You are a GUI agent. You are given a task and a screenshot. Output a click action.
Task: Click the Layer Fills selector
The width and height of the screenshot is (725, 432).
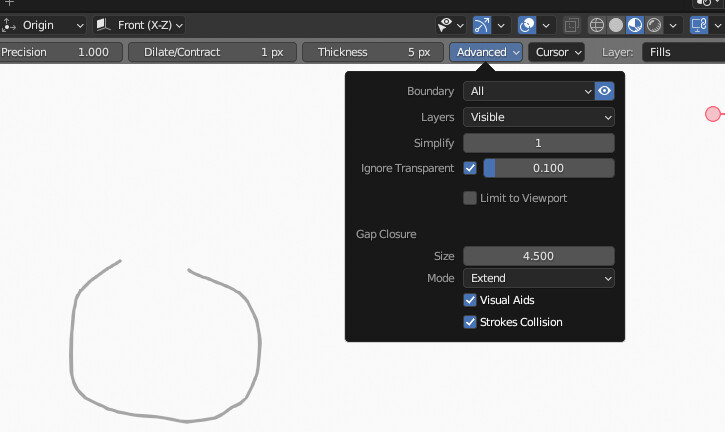(683, 52)
